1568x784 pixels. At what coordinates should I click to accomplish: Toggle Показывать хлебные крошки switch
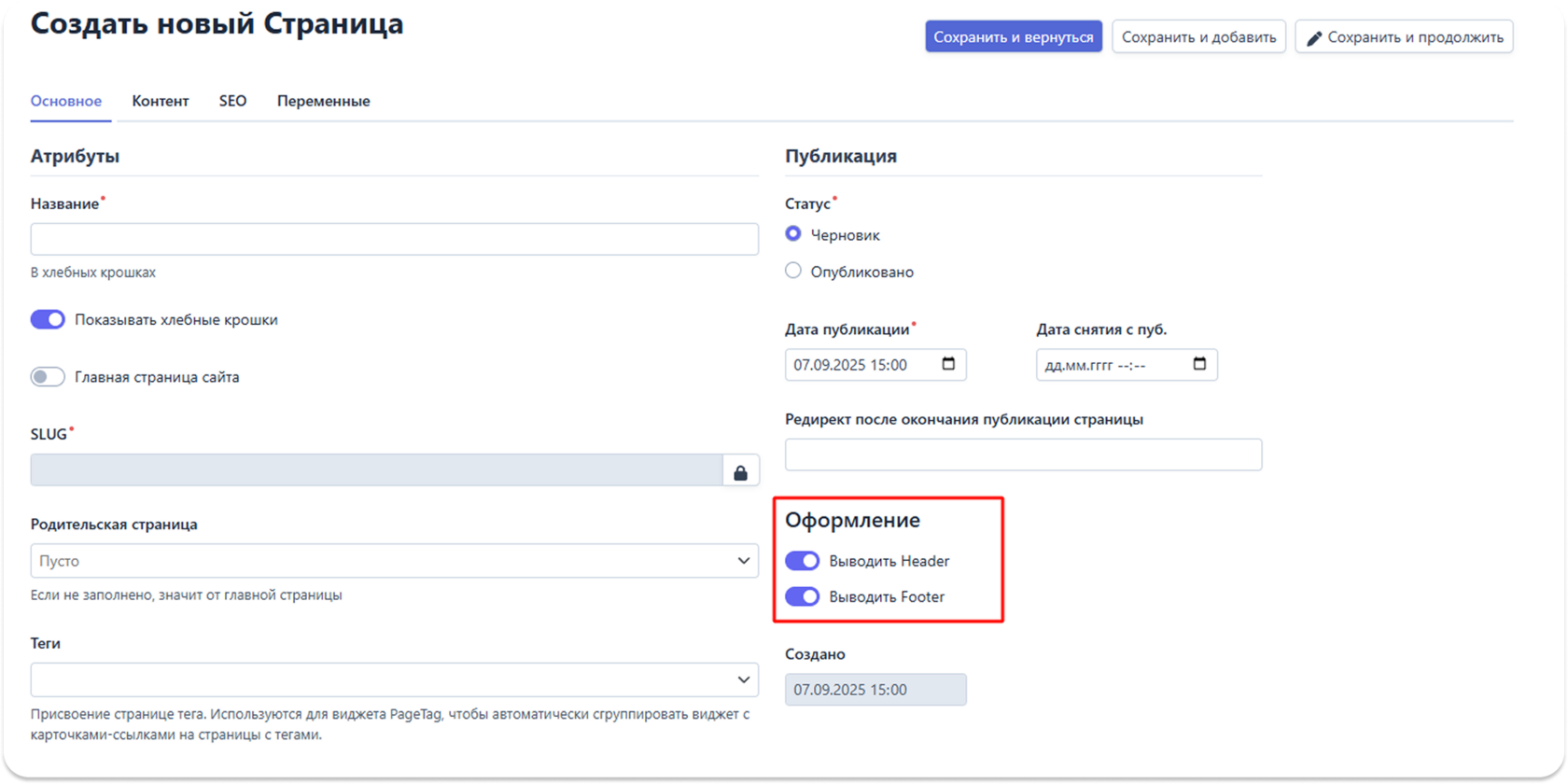tap(48, 320)
